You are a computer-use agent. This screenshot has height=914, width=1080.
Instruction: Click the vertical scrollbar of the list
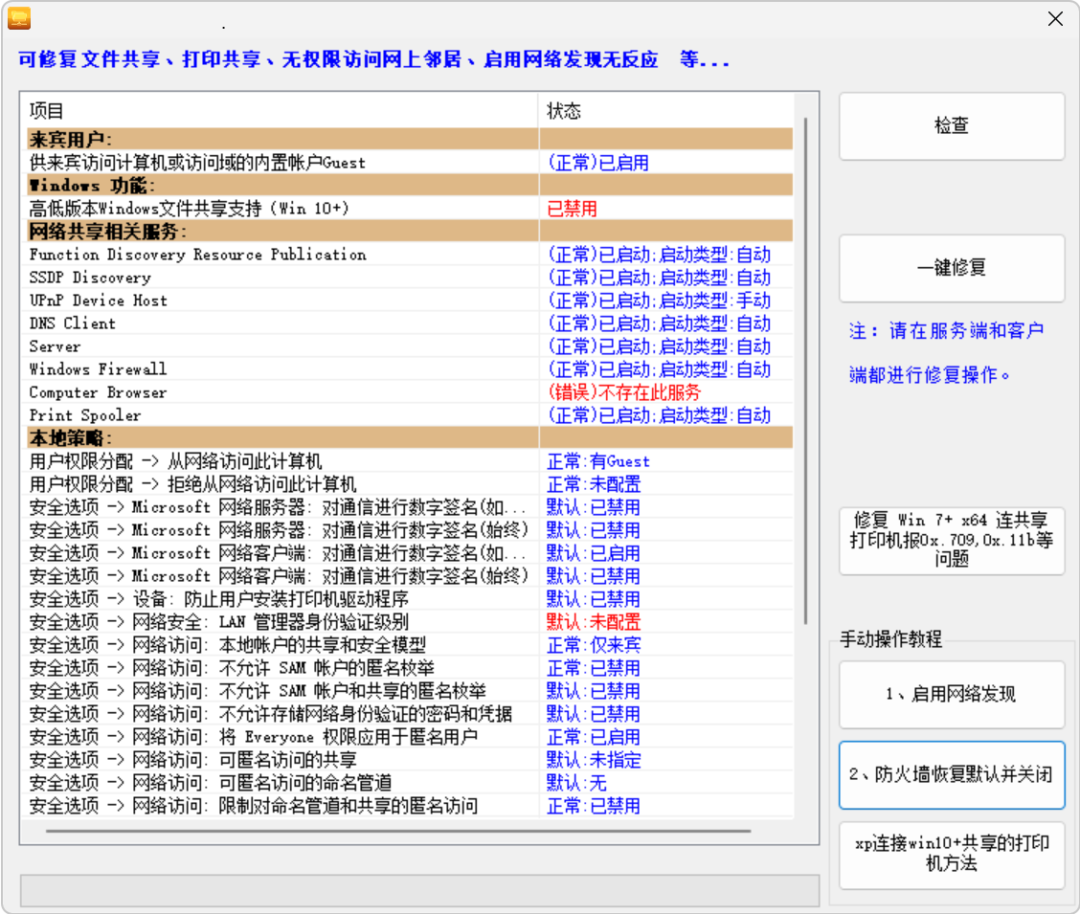(x=805, y=372)
